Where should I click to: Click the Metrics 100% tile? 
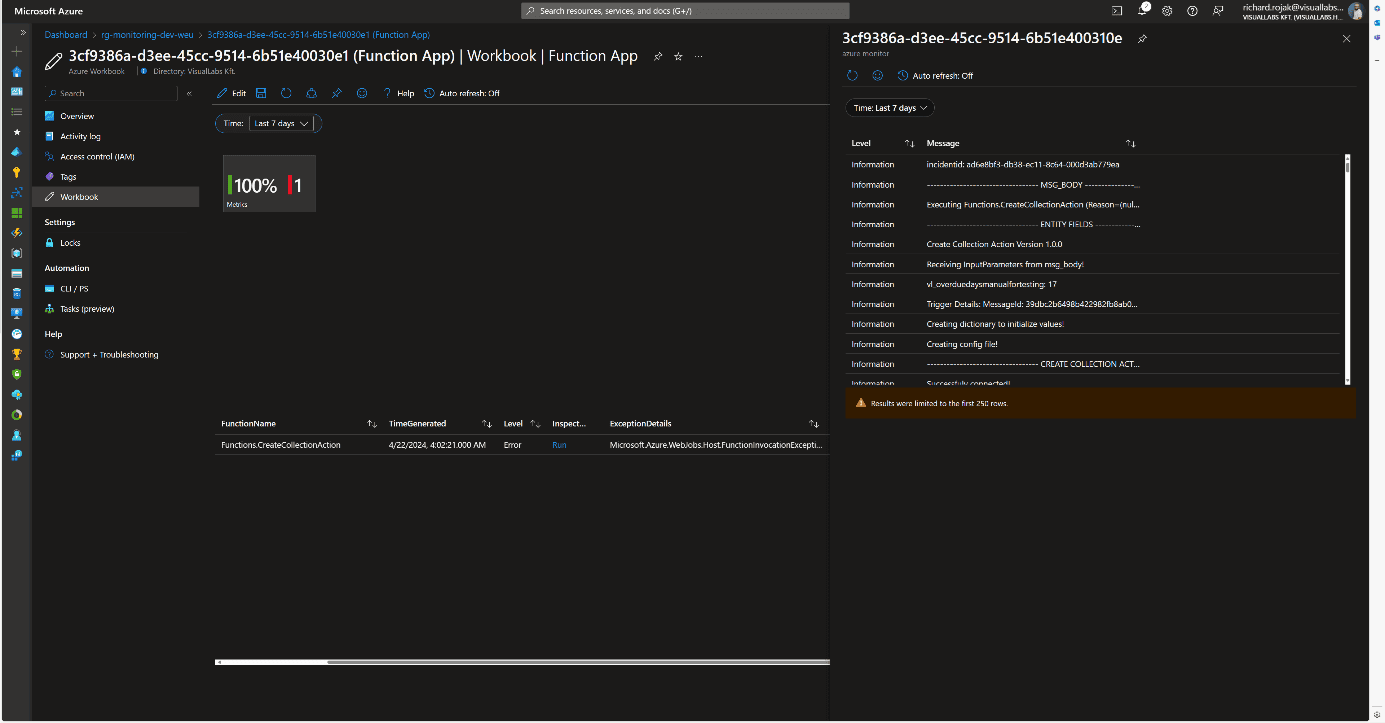pyautogui.click(x=269, y=183)
